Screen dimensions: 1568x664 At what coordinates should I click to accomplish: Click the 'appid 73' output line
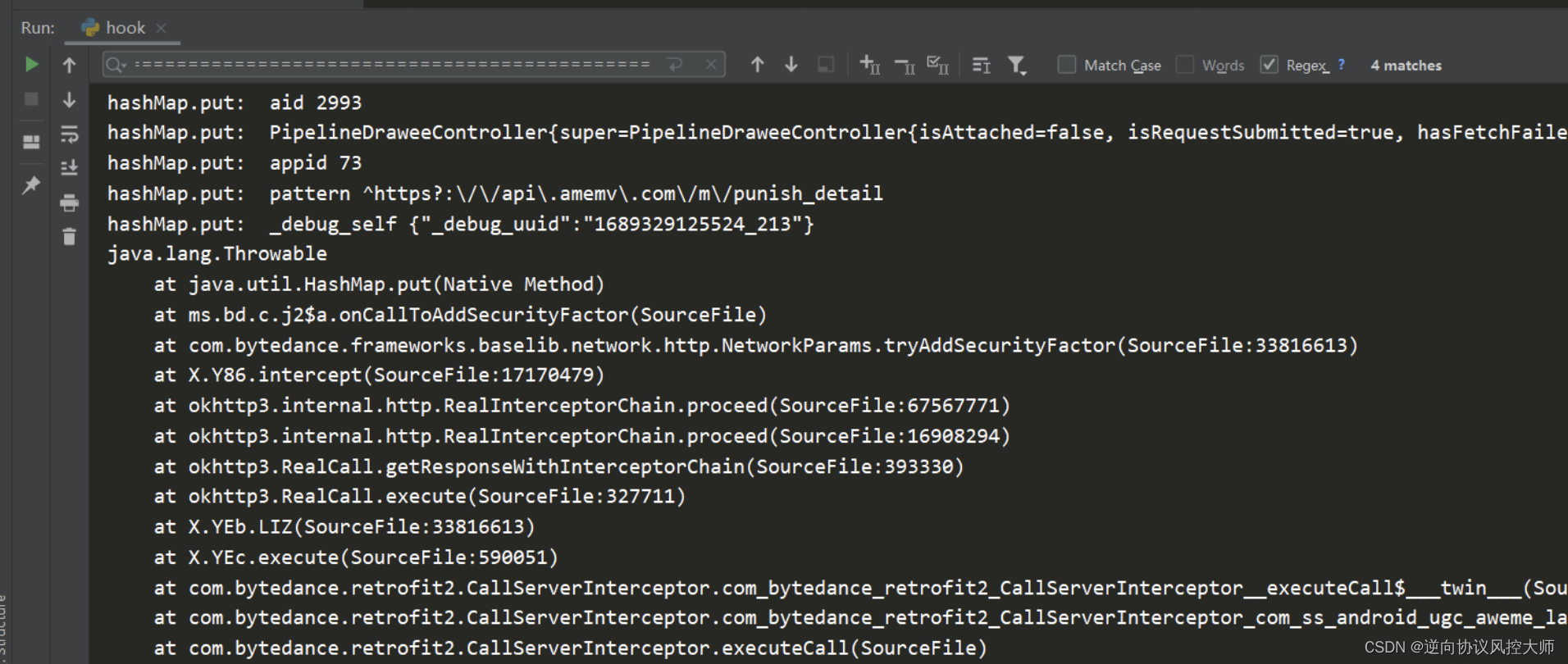[x=235, y=163]
